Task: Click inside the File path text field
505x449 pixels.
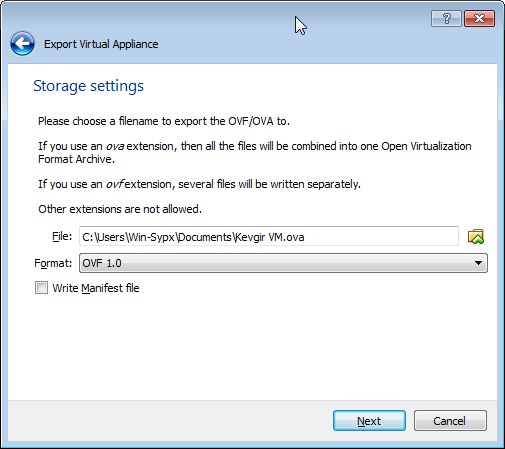Action: point(269,236)
